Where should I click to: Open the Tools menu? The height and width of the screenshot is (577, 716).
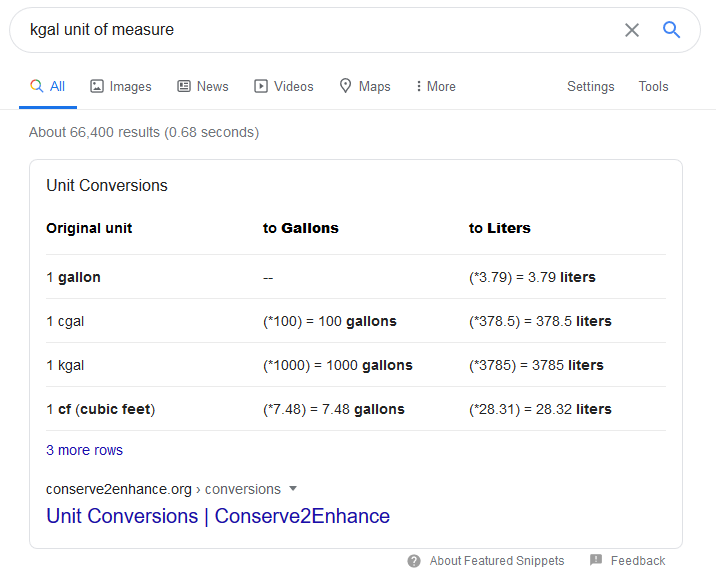point(653,86)
